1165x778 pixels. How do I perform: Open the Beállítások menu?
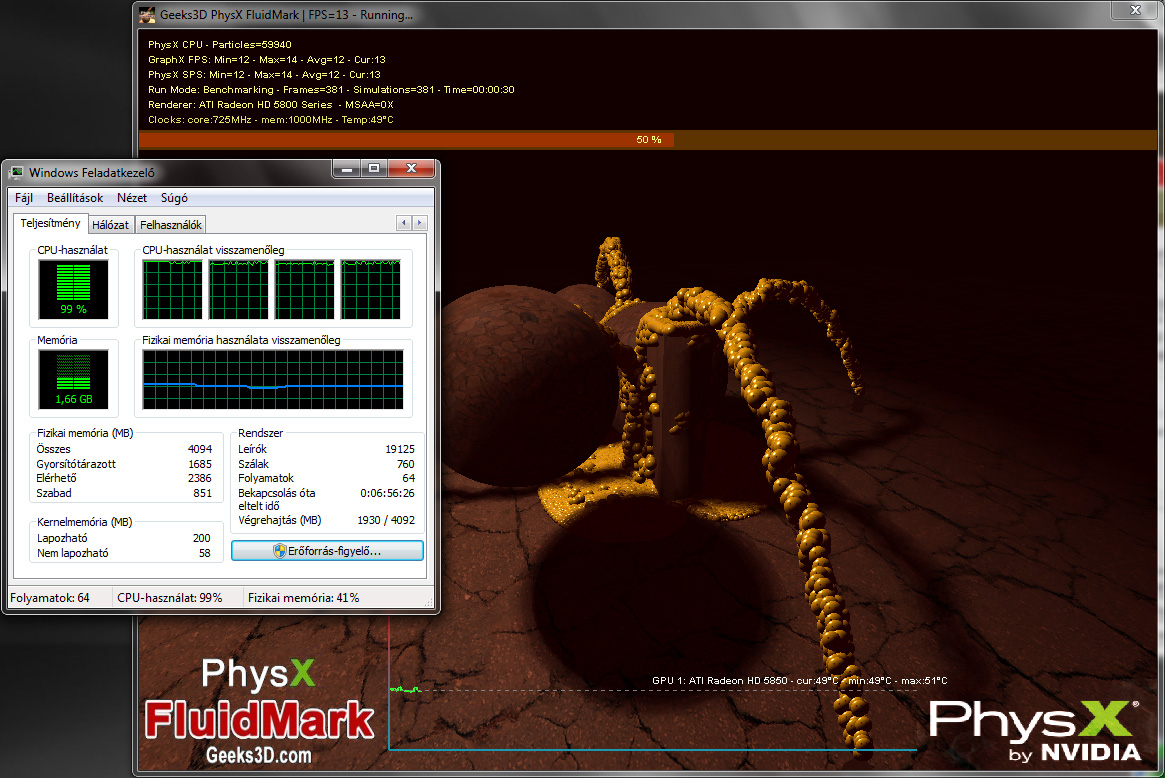74,198
